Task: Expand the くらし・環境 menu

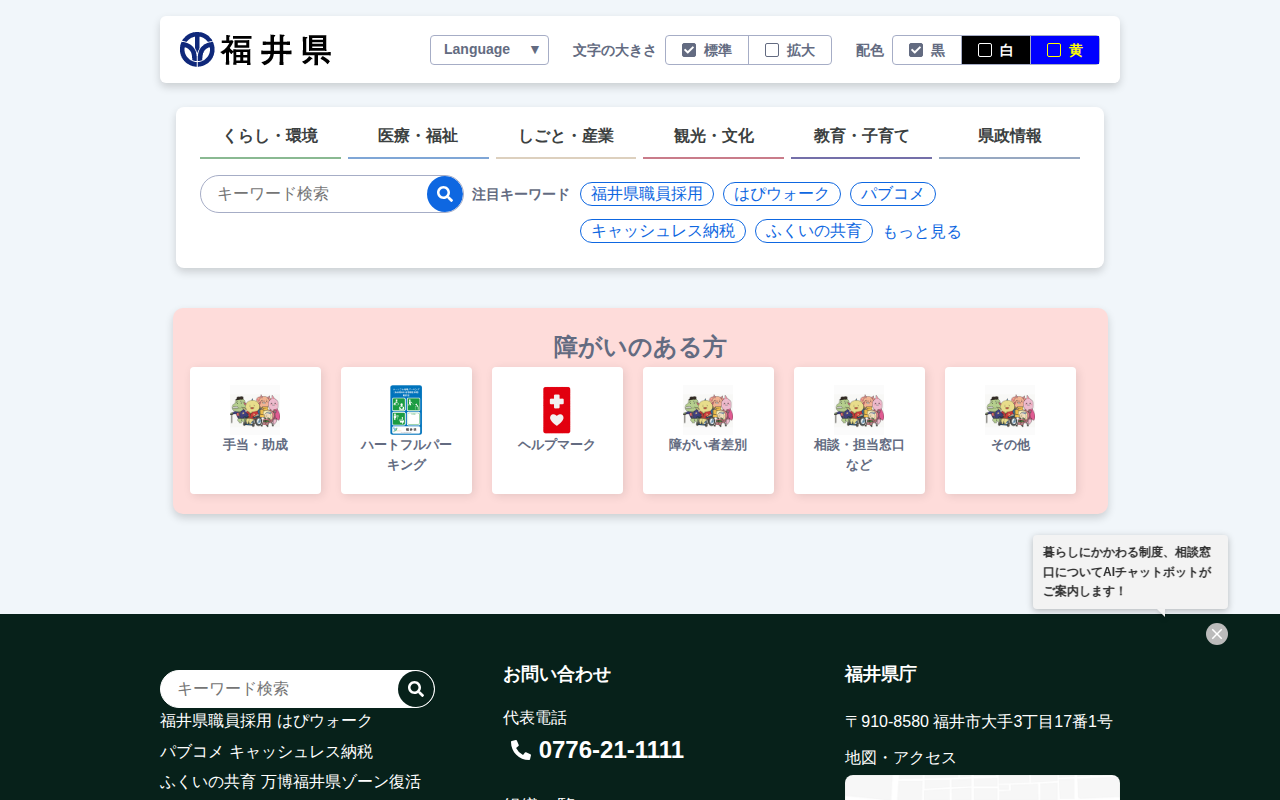Action: [270, 136]
